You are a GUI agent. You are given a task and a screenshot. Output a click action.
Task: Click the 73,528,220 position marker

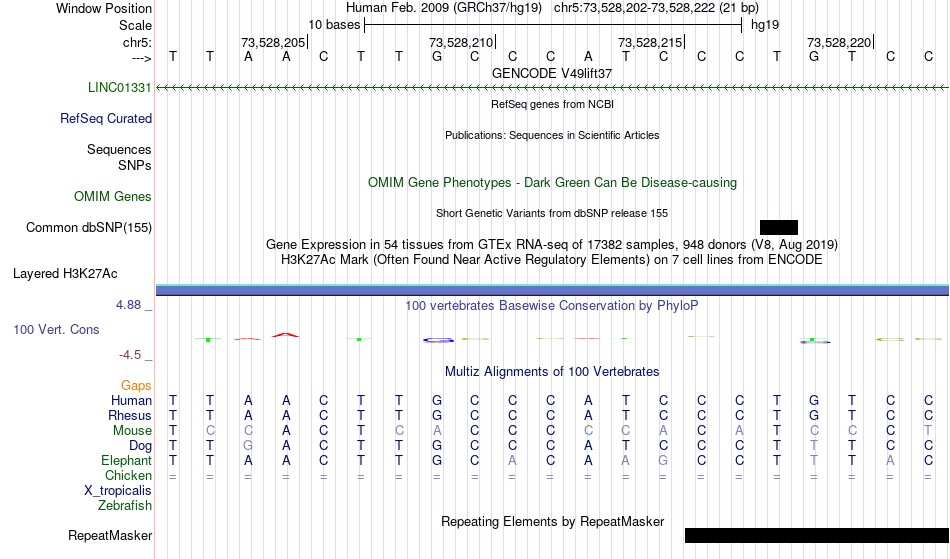coord(840,42)
